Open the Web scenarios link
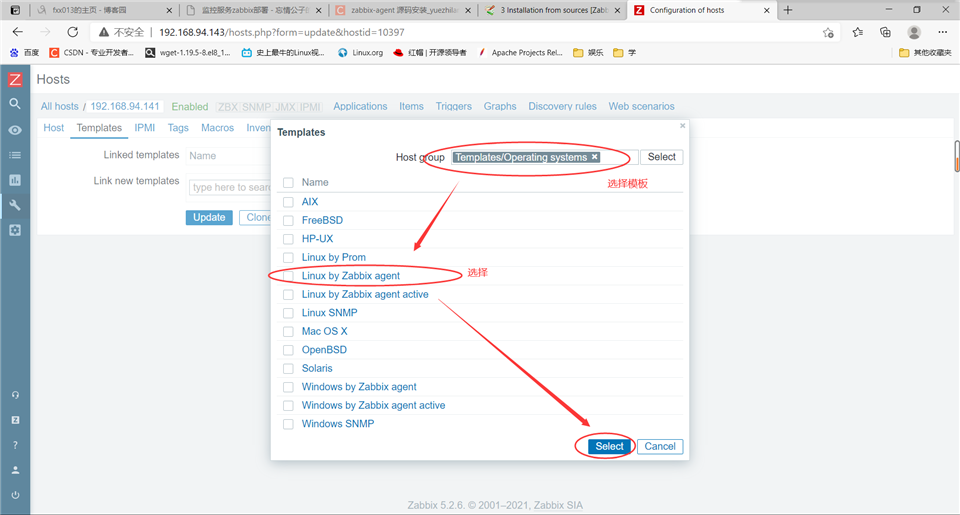 click(x=641, y=106)
